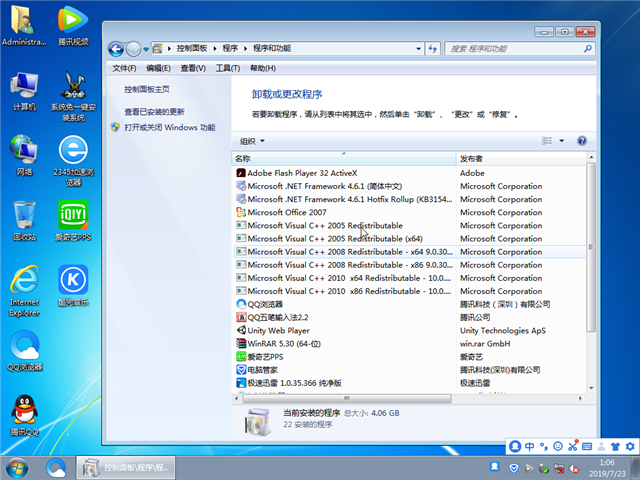Select Adobe Flash Player 32 ActiveX row
Viewport: 640px width, 480px height.
(409, 173)
